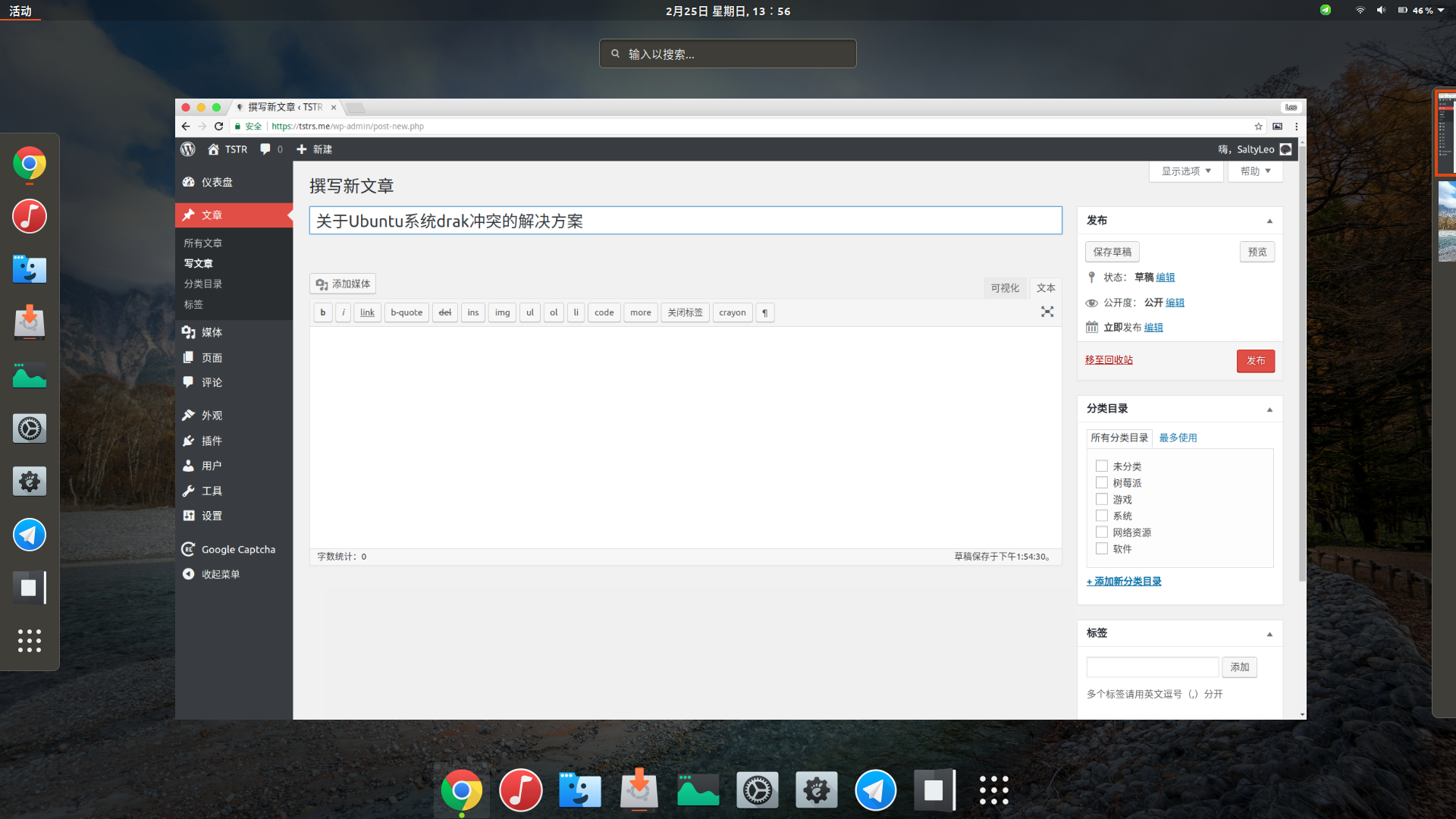
Task: Check the 软件 category checkbox
Action: coord(1102,549)
